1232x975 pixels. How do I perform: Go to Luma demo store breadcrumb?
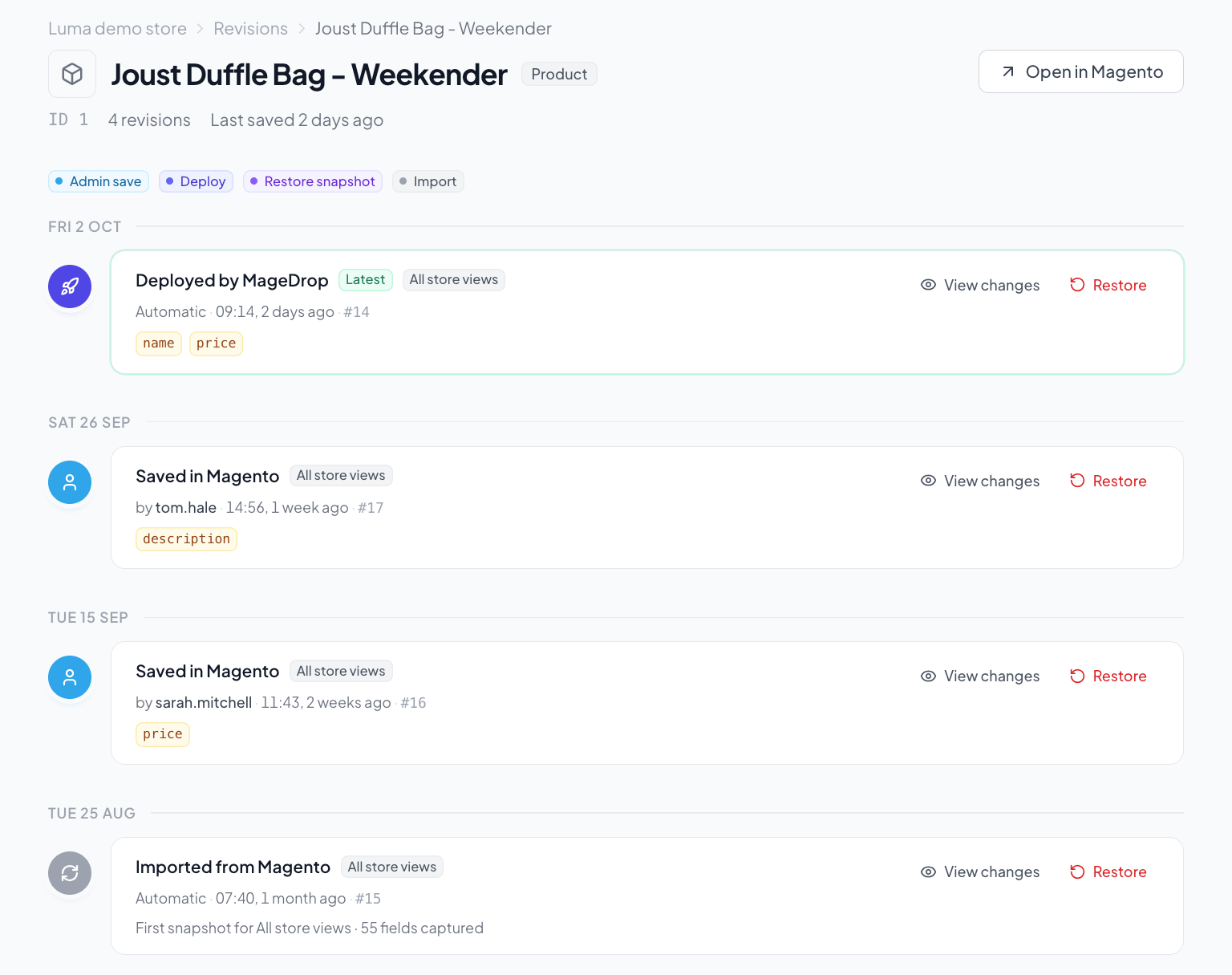point(117,29)
